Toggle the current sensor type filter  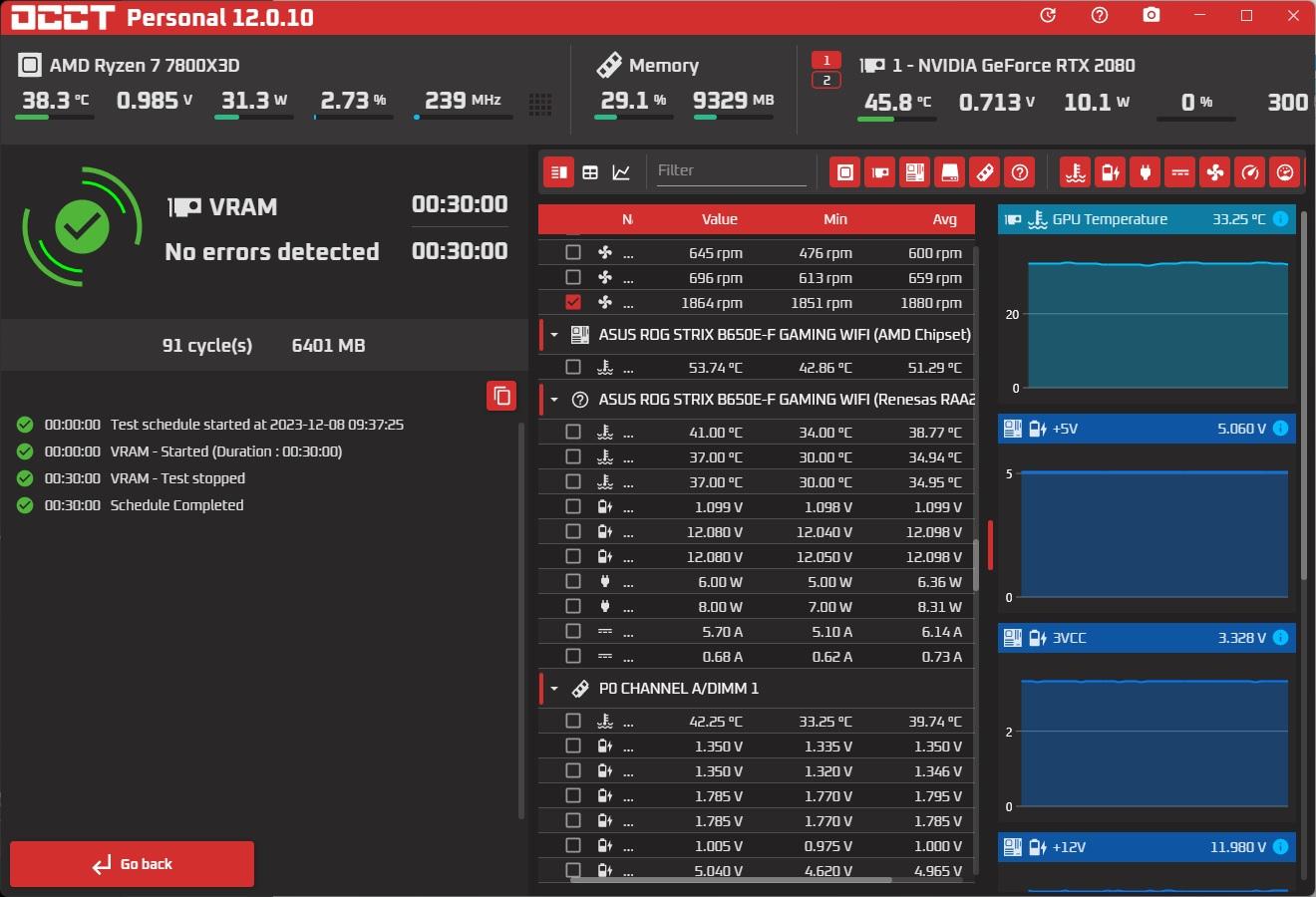pyautogui.click(x=1180, y=172)
